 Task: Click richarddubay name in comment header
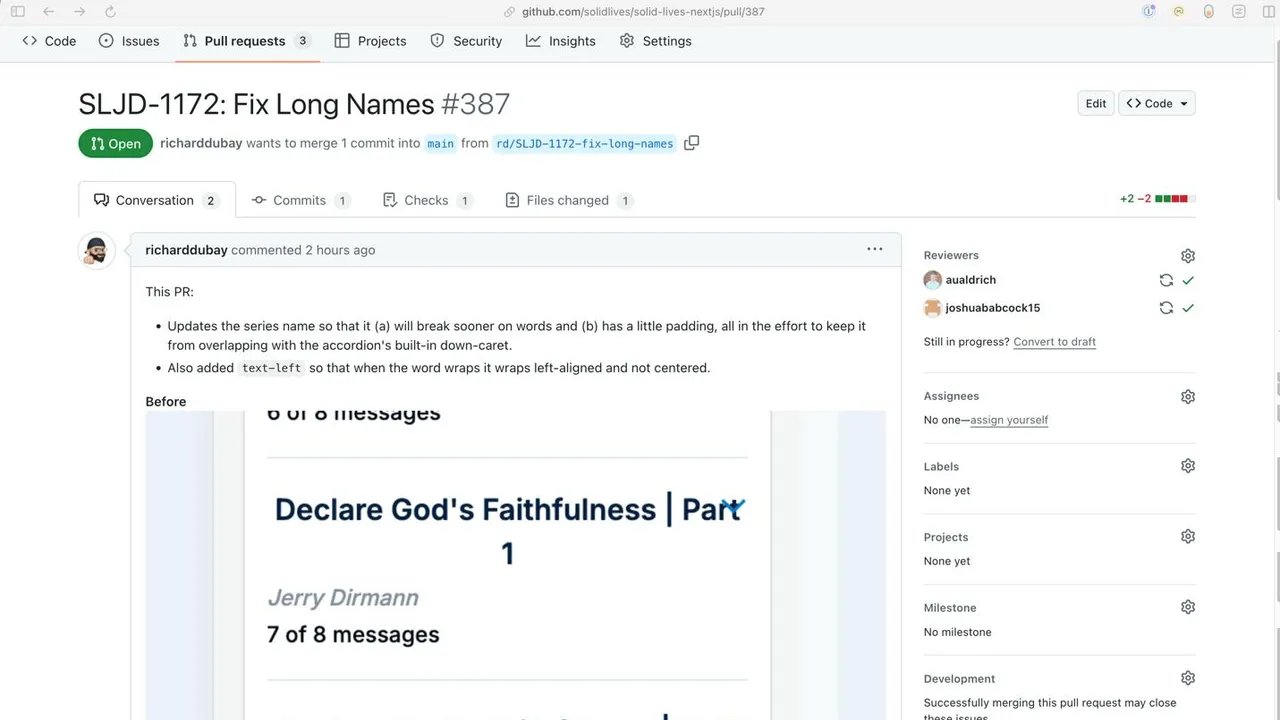pos(186,250)
